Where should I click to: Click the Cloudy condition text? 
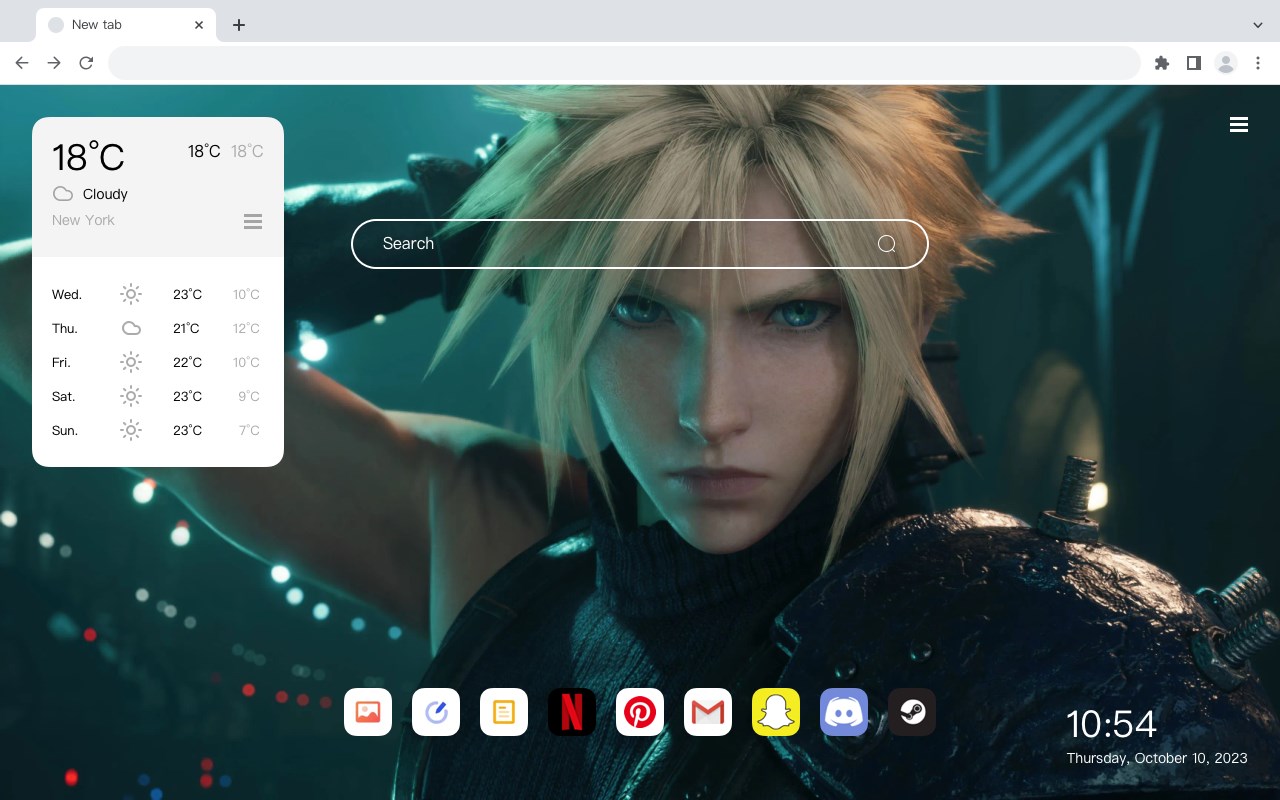105,194
